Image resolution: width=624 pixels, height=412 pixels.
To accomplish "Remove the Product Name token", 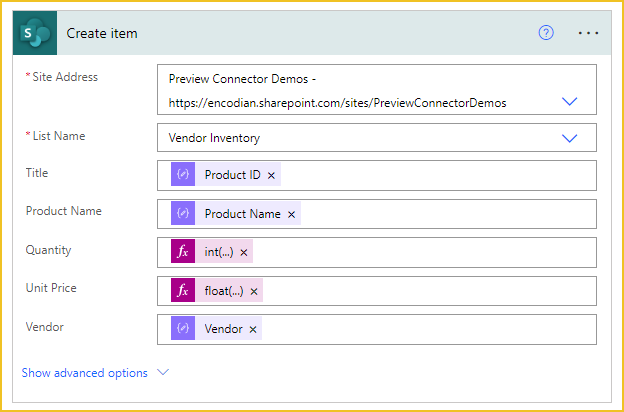I will [x=291, y=215].
